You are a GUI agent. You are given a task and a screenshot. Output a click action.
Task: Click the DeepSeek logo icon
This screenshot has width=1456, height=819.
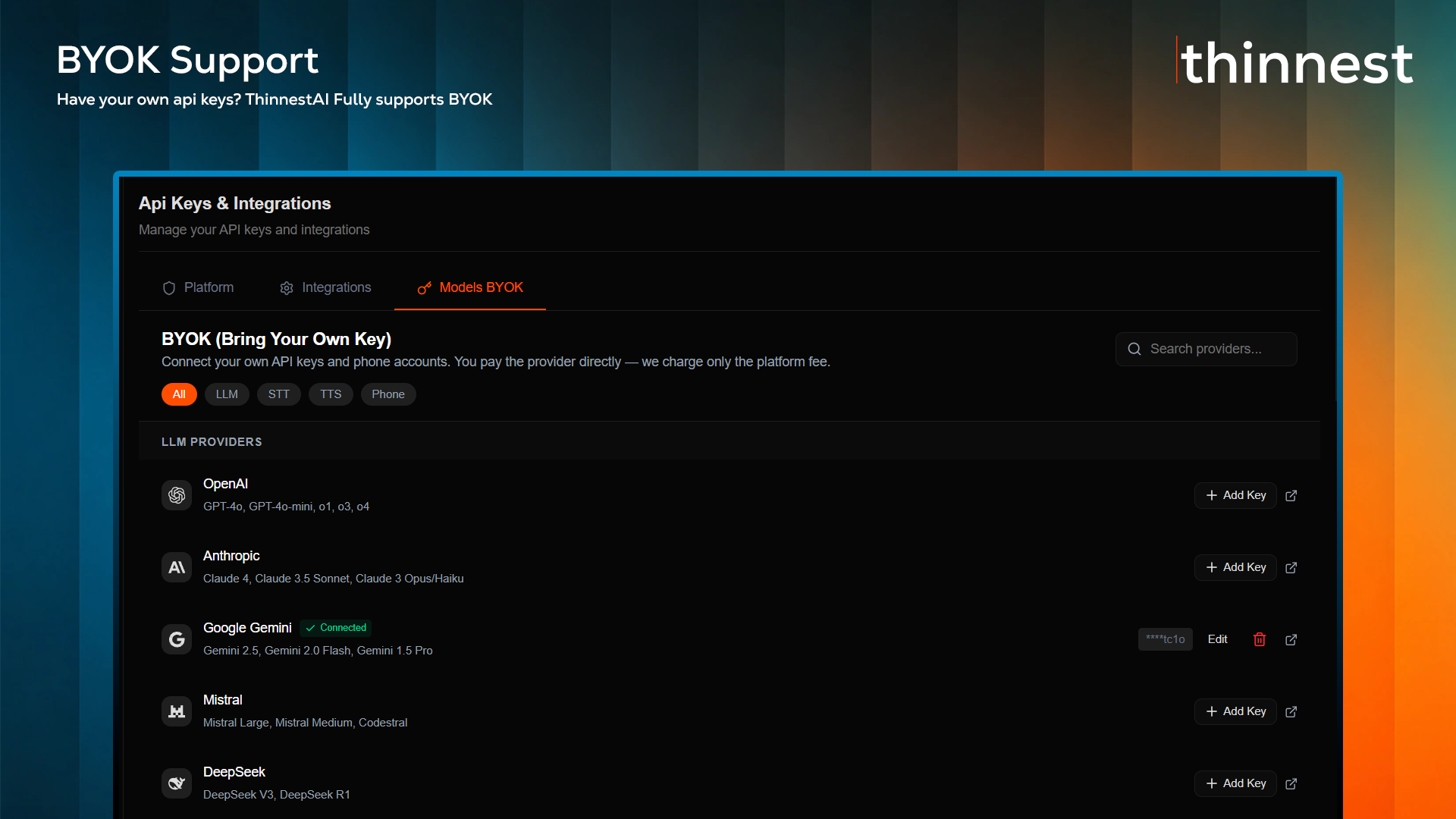tap(177, 783)
